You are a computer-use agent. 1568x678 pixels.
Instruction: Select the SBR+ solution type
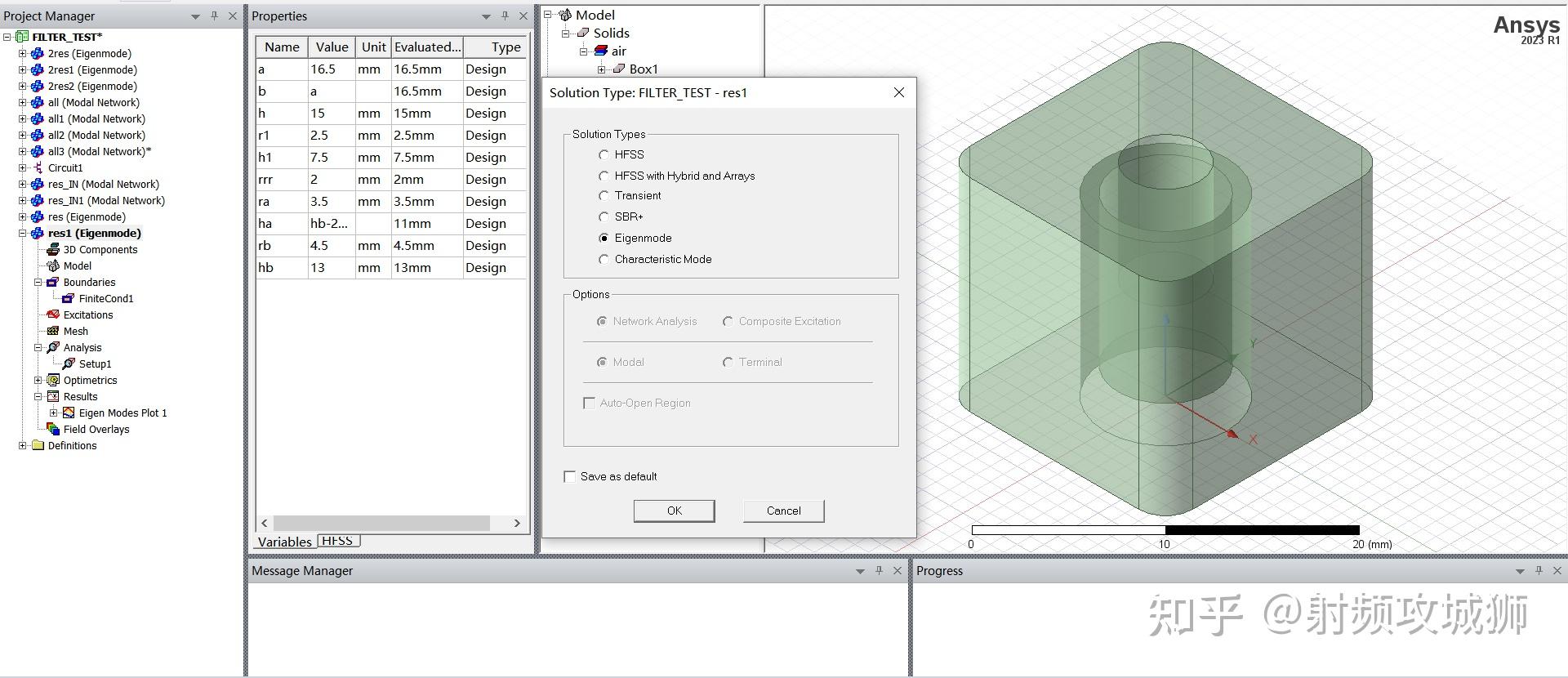coord(604,216)
